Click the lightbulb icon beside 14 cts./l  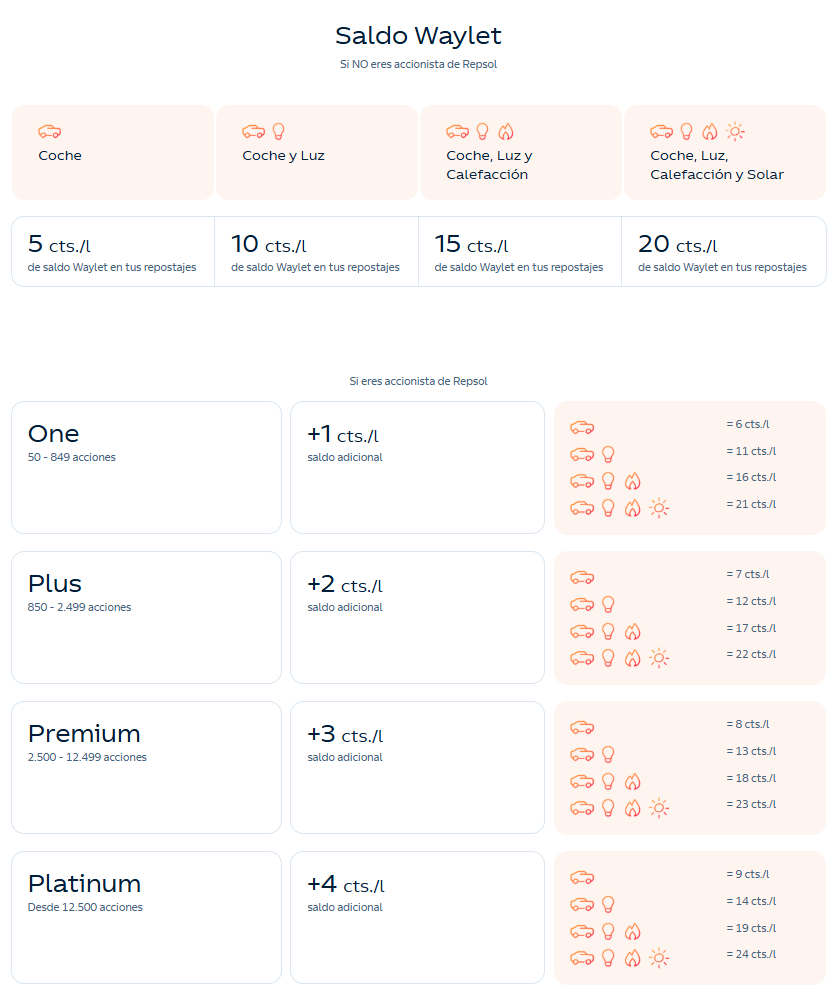point(608,904)
